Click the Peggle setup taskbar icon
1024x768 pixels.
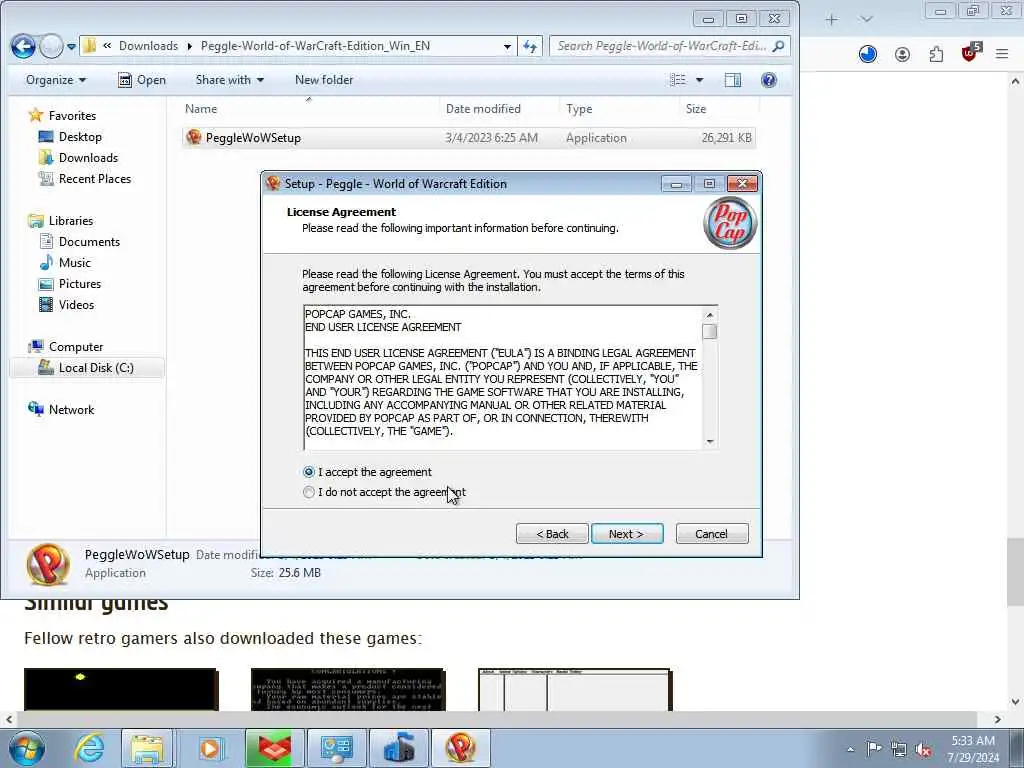(460, 748)
